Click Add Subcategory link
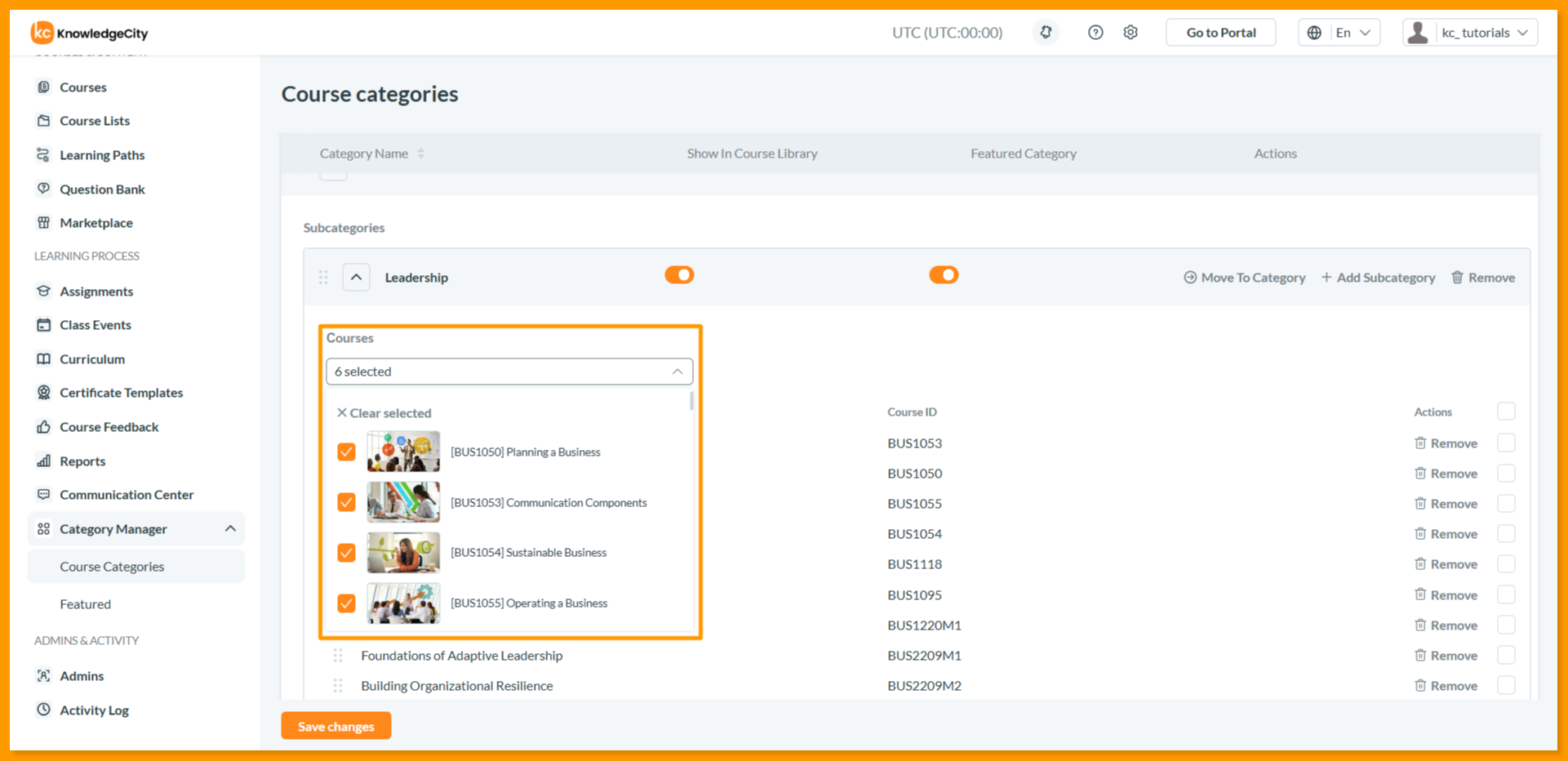The width and height of the screenshot is (1568, 761). pos(1378,278)
